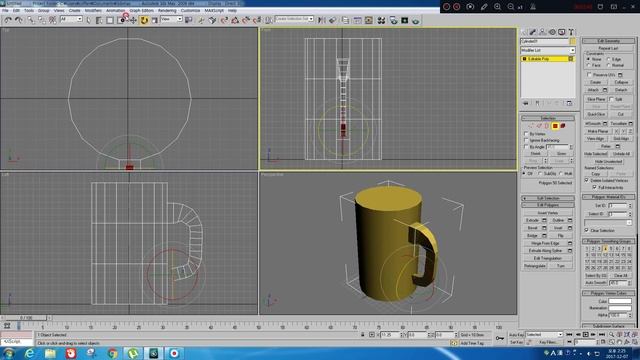Viewport: 640px width, 360px height.
Task: Click the Edit Triangulation button
Action: pyautogui.click(x=548, y=258)
